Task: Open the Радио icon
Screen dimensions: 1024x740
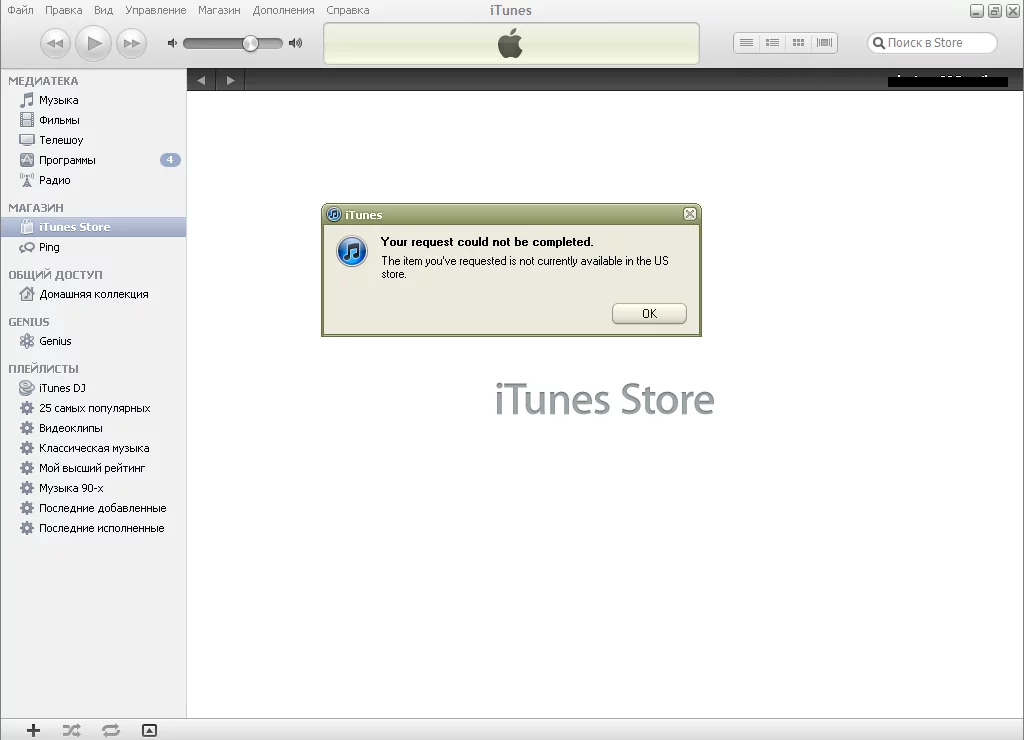Action: coord(27,180)
